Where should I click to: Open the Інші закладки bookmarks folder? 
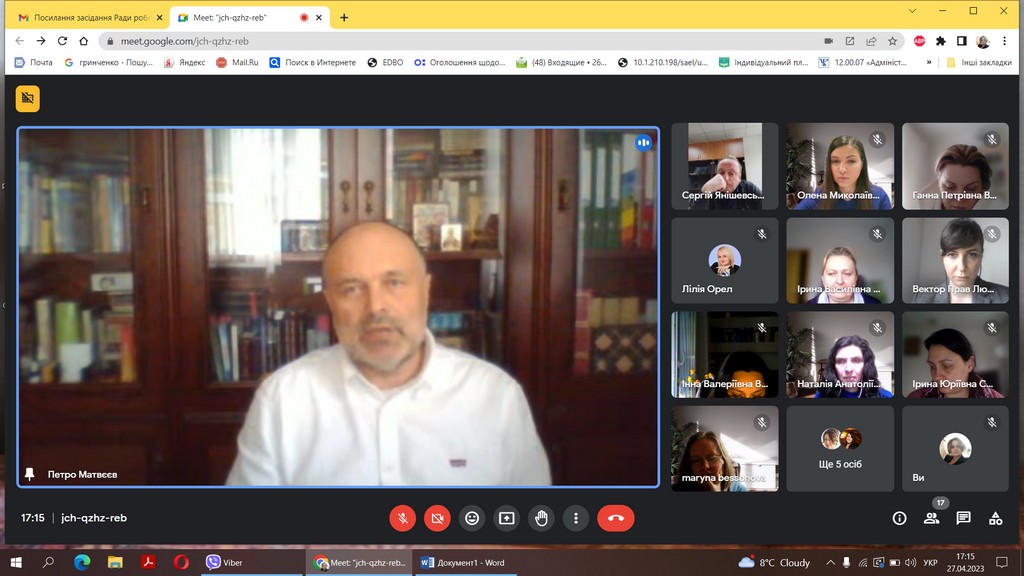978,62
